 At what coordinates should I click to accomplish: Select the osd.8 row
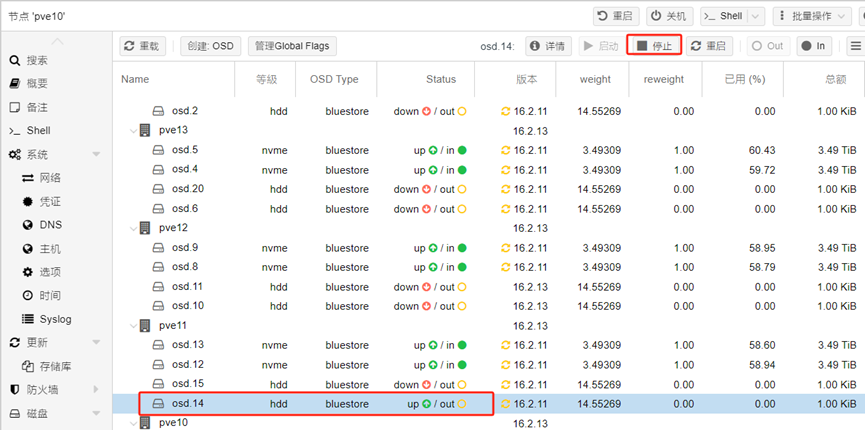tap(489, 267)
